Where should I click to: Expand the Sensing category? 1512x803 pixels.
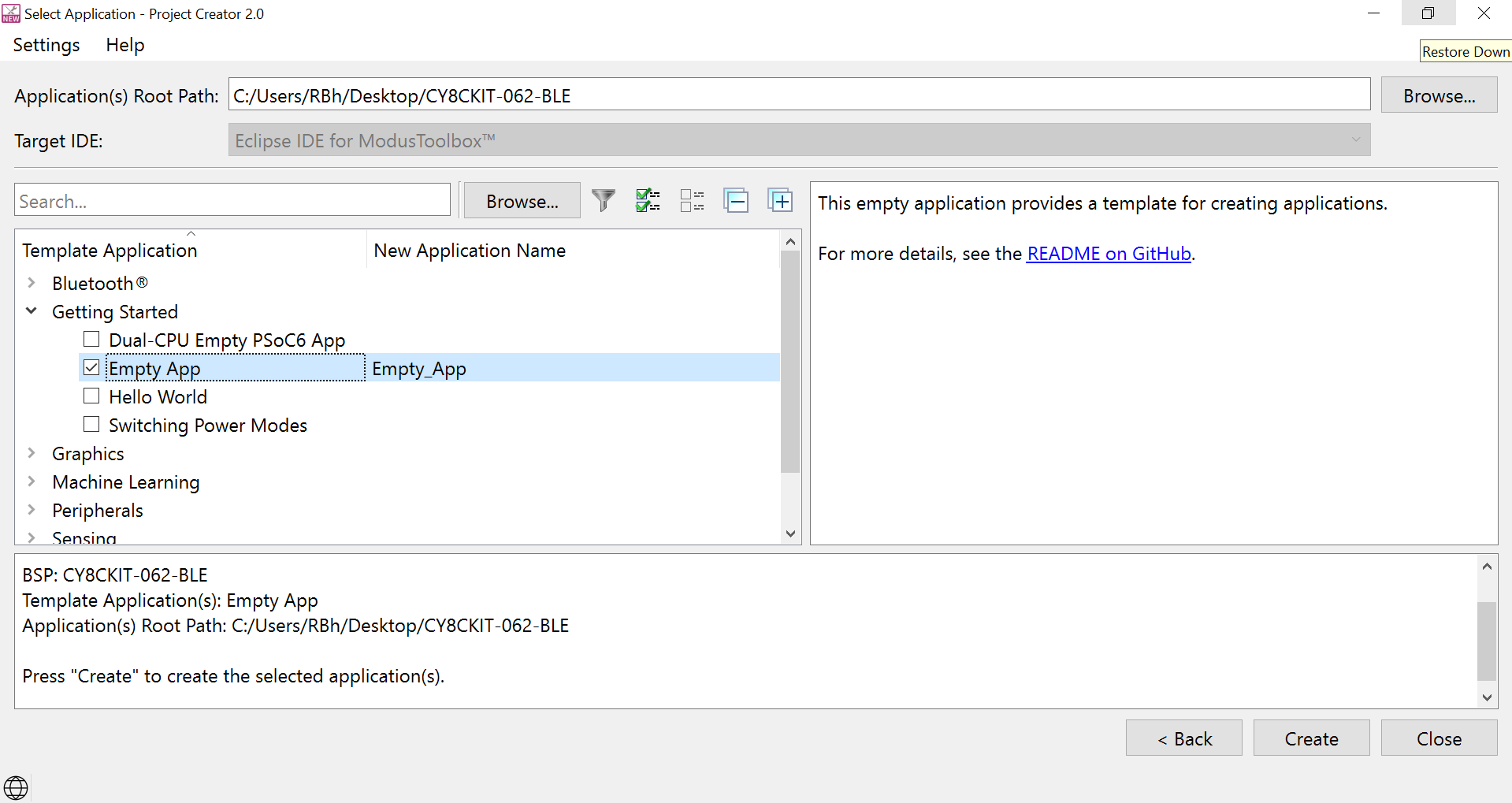(32, 537)
